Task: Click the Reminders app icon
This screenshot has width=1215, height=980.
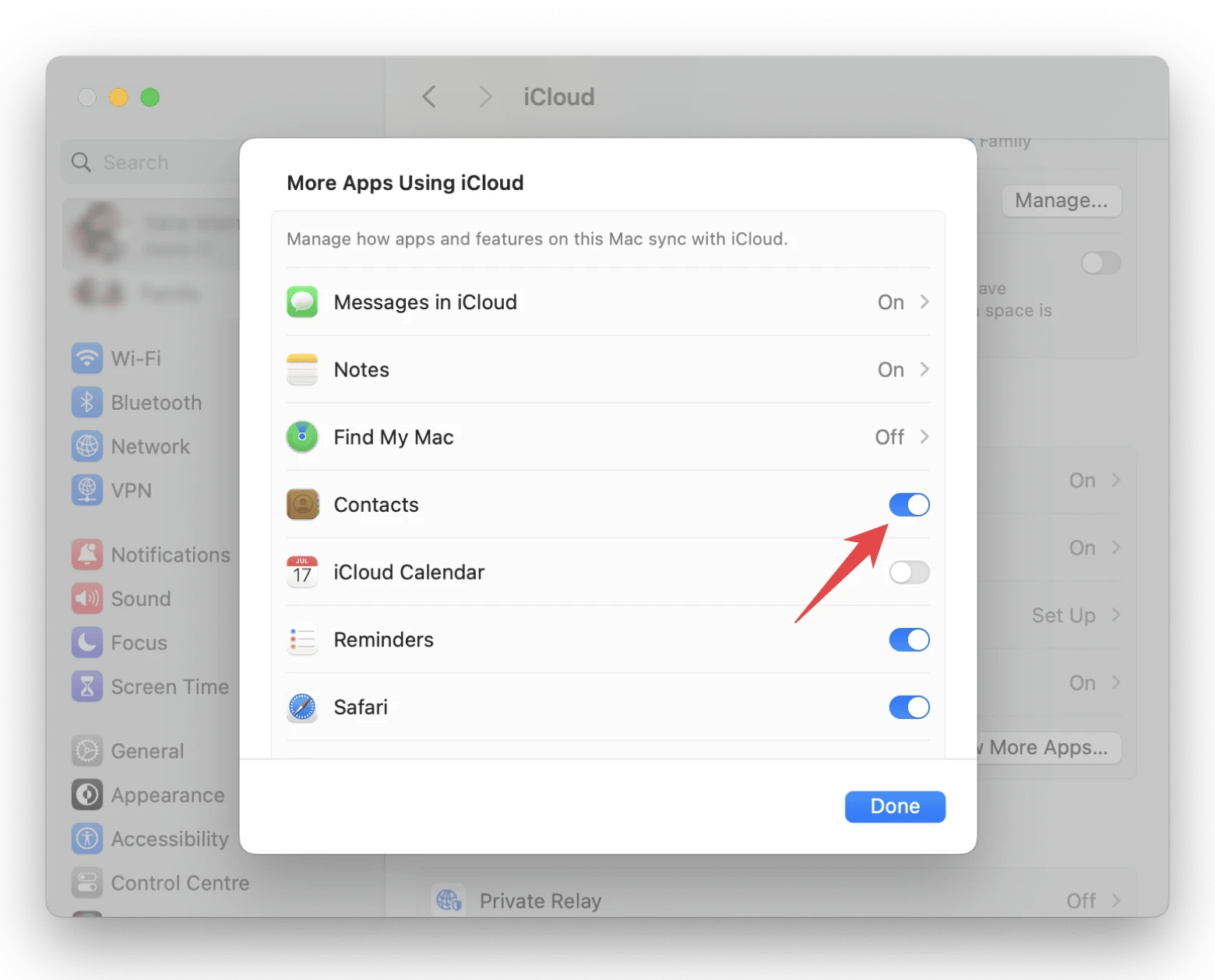Action: (302, 640)
